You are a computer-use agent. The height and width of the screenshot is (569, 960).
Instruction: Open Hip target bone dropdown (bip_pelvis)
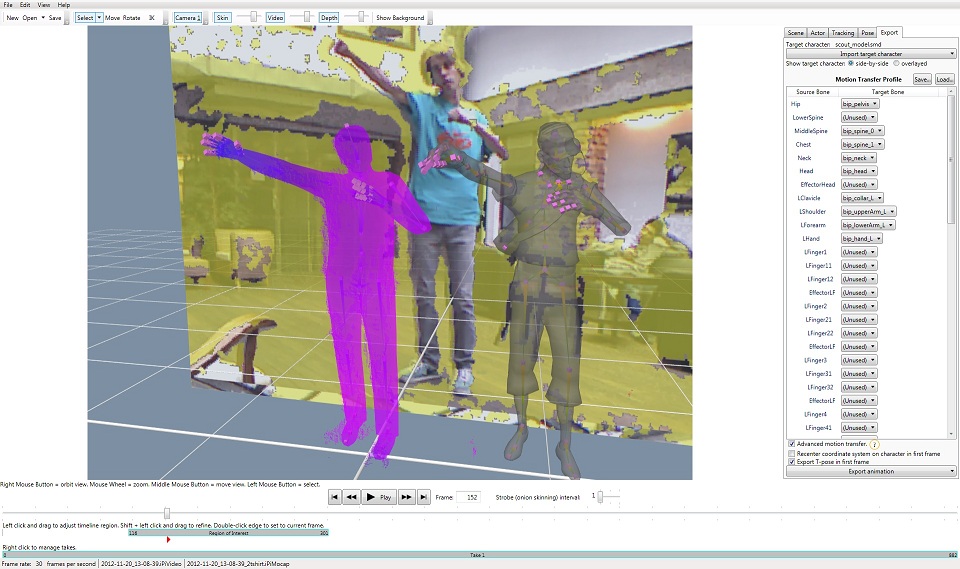point(860,104)
